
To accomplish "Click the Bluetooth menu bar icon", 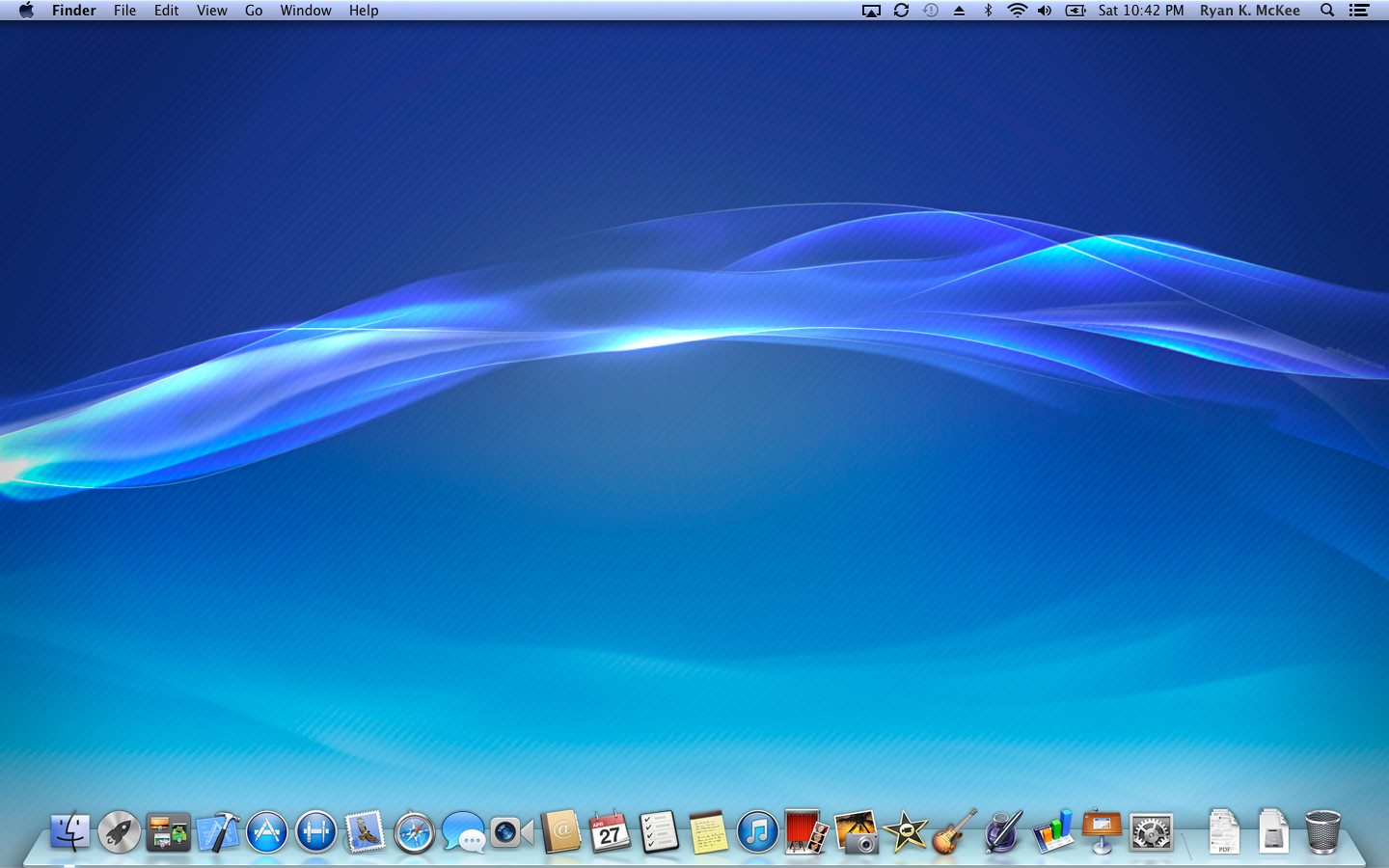I will click(988, 11).
